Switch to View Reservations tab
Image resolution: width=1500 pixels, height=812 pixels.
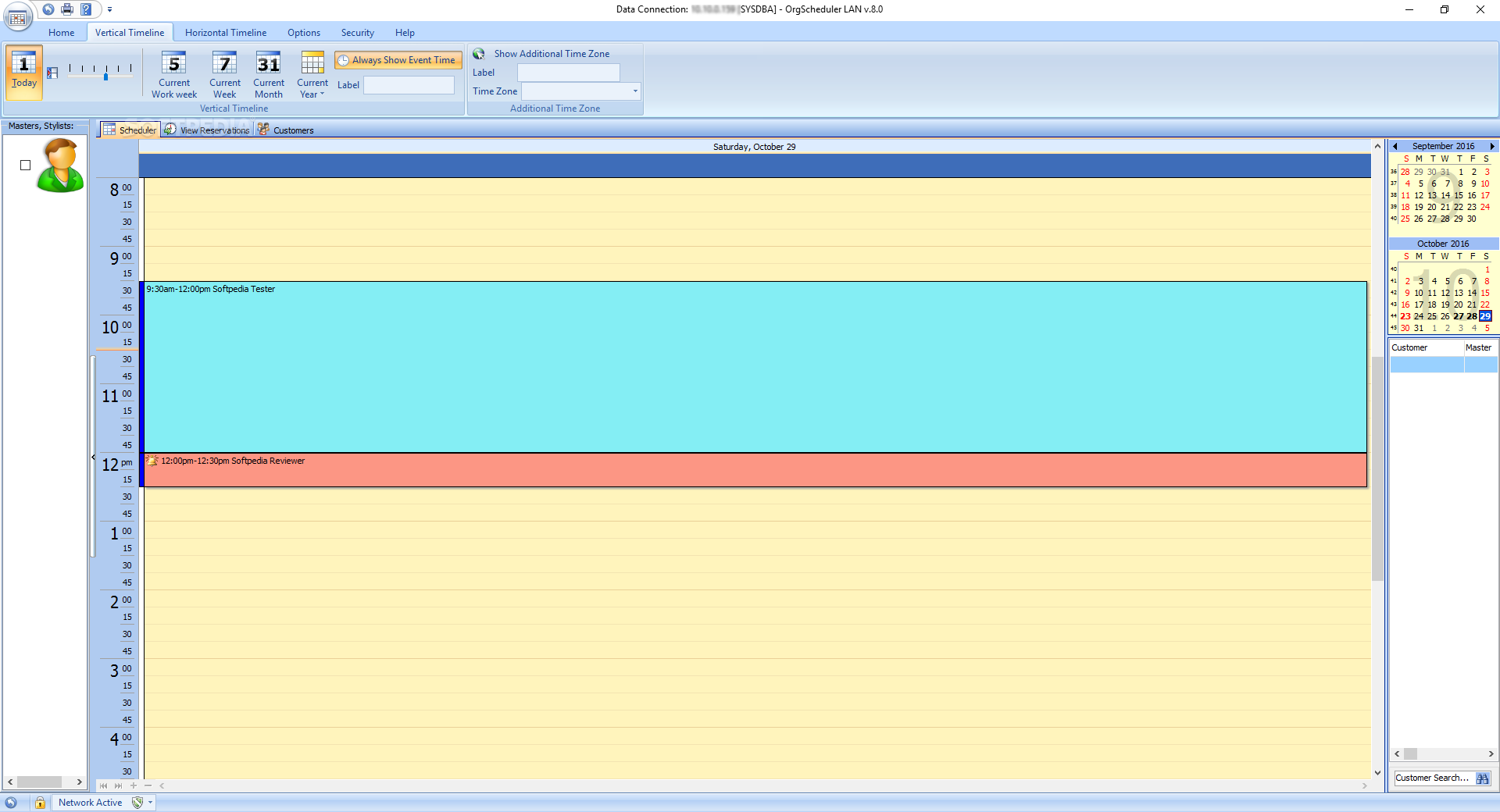tap(207, 130)
